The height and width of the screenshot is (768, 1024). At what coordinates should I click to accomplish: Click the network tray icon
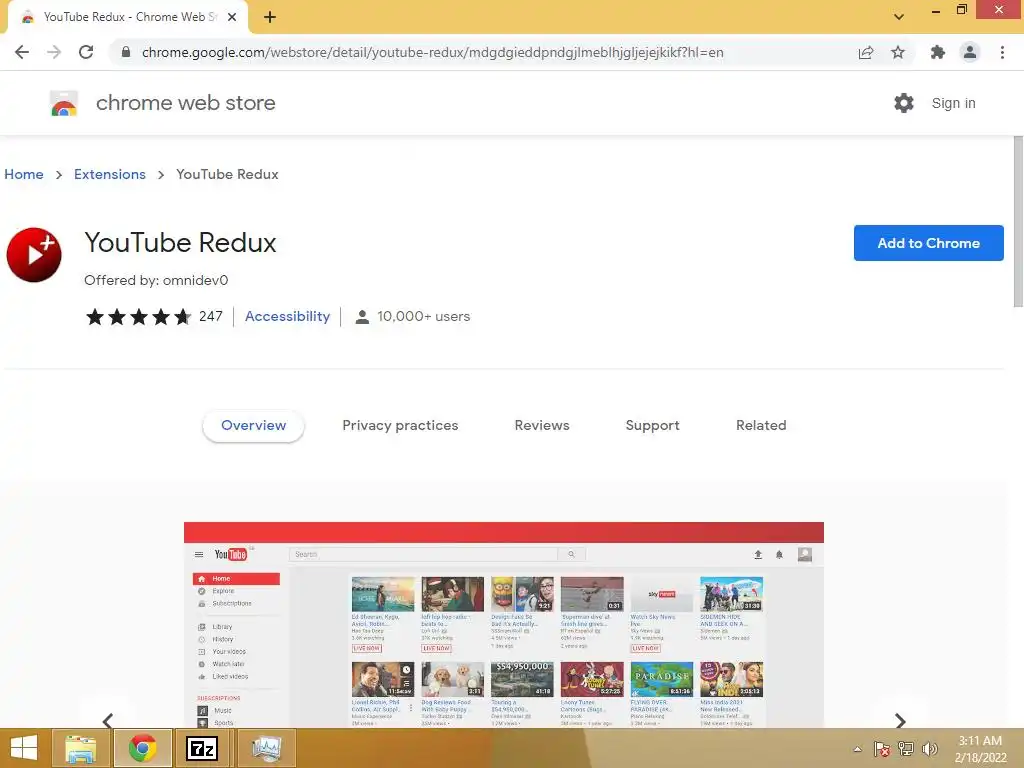[906, 749]
